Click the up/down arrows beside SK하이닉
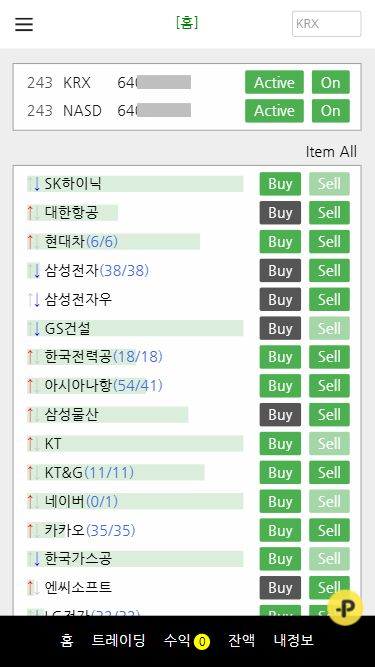The image size is (375, 667). pyautogui.click(x=34, y=184)
